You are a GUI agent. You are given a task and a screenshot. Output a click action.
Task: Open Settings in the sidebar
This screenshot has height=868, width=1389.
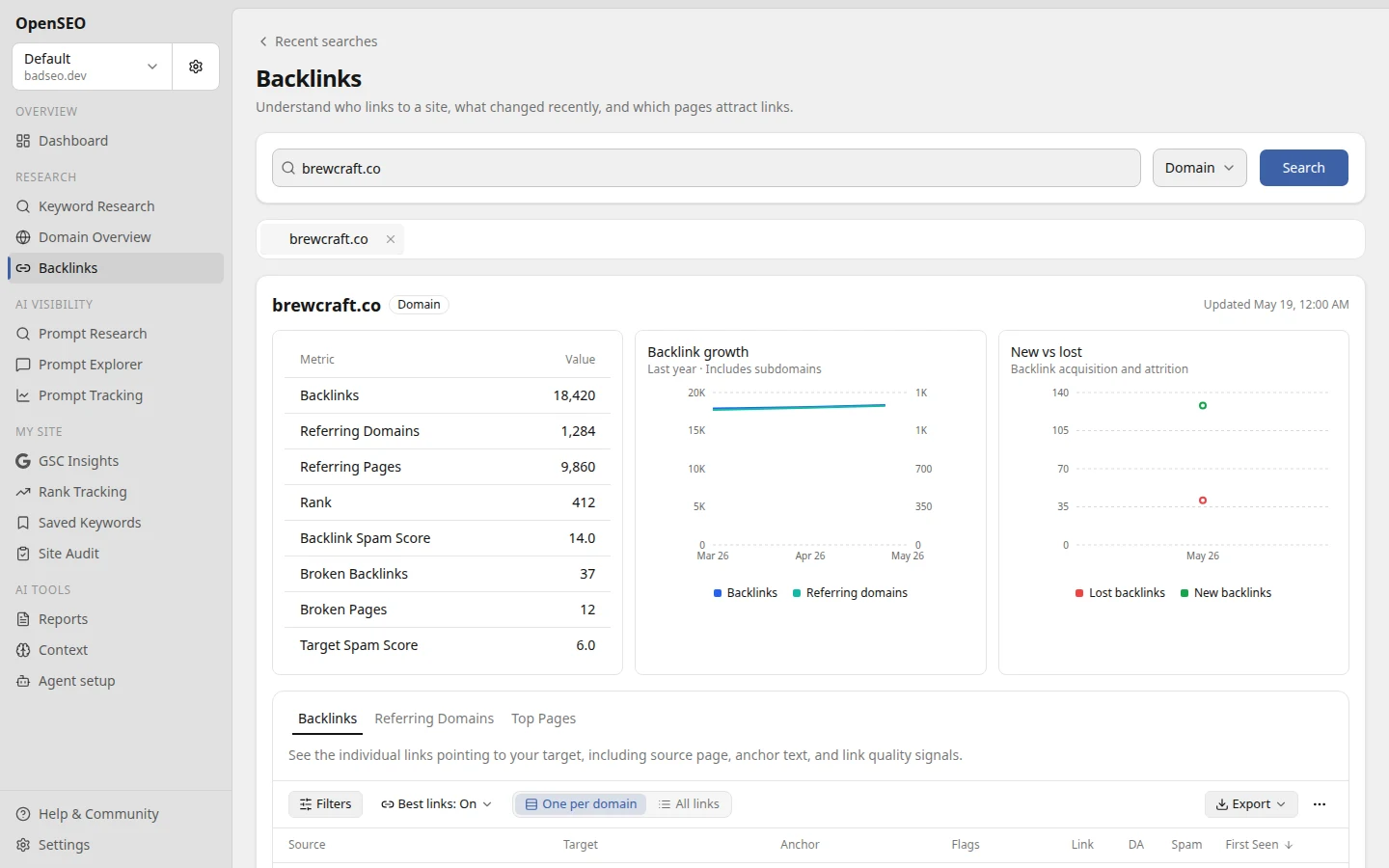(x=116, y=845)
